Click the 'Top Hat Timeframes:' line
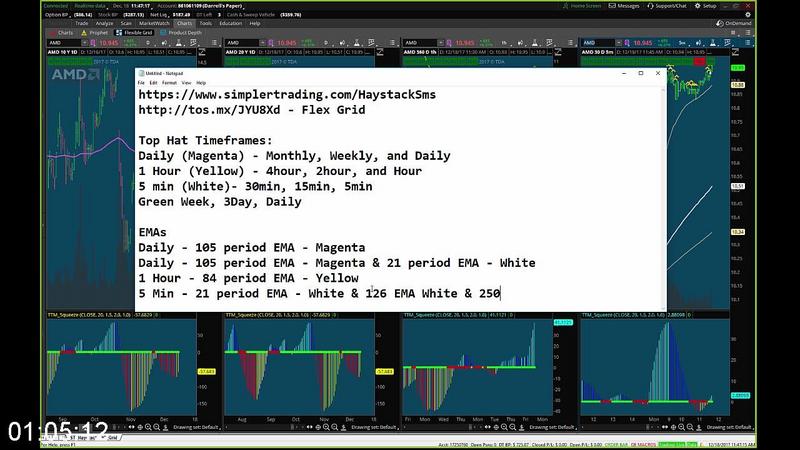Screen dimensions: 800x450 (206, 140)
